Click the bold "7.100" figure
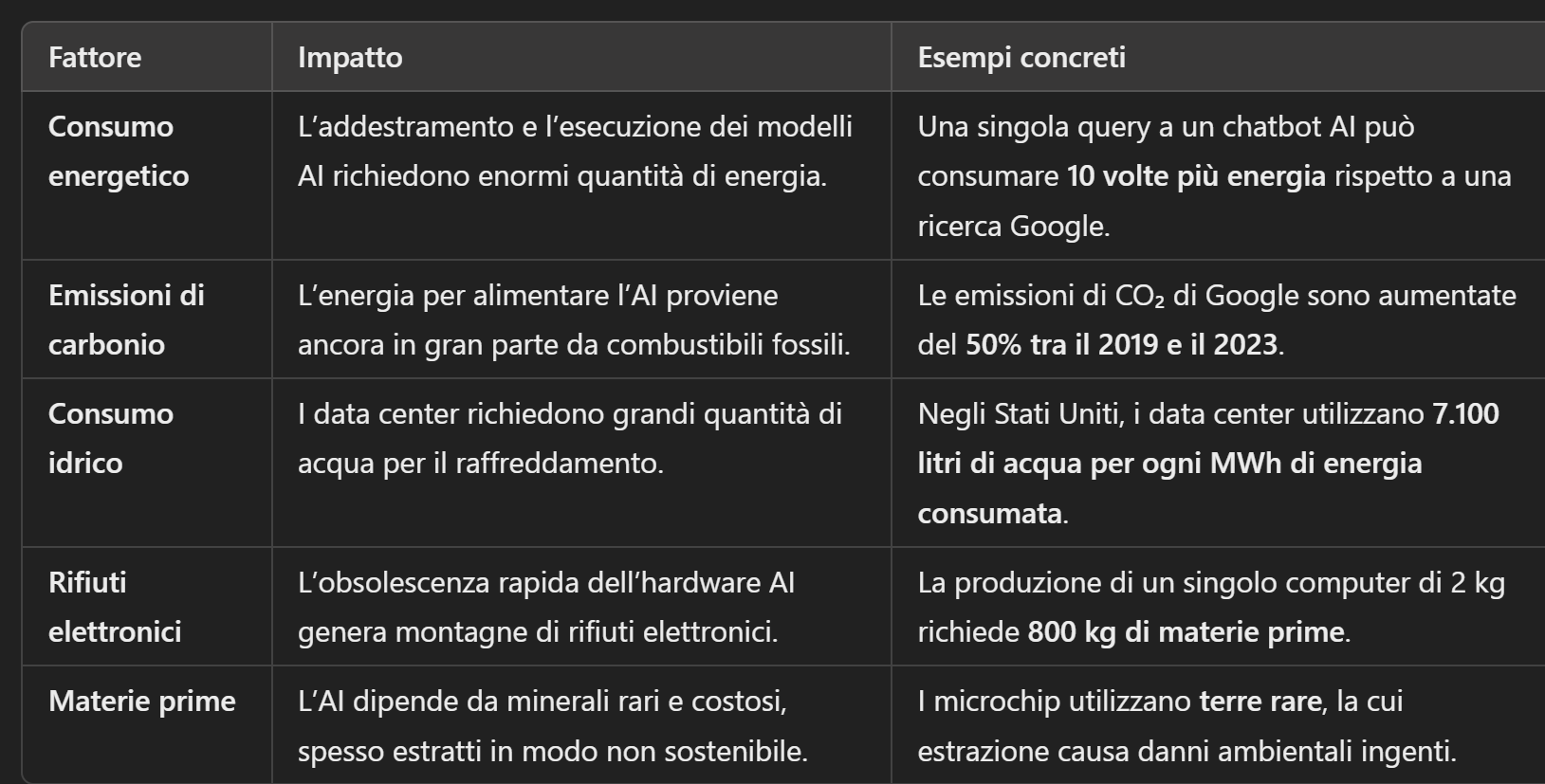 point(1465,414)
